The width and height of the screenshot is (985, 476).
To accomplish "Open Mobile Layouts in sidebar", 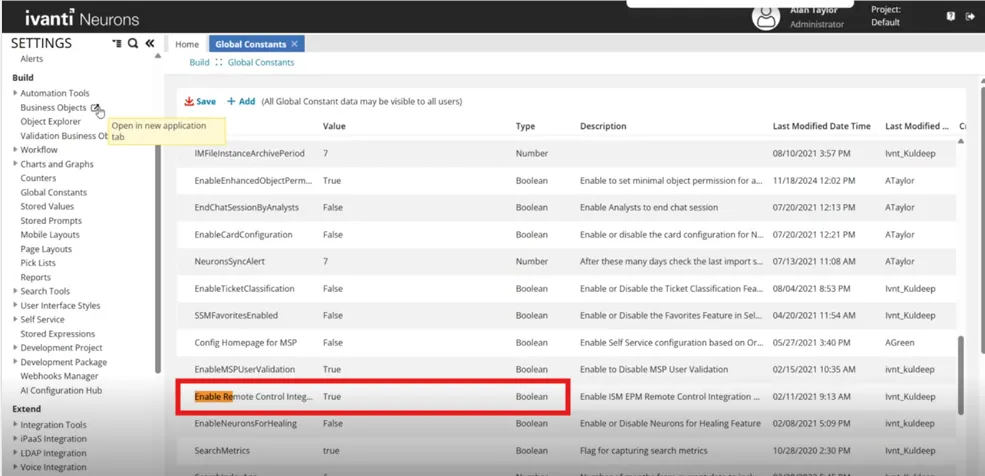I will 50,234.
